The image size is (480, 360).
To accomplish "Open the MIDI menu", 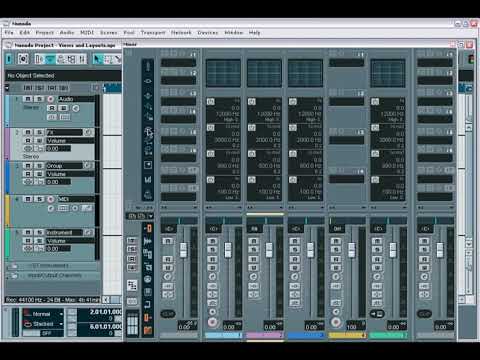I will (x=87, y=33).
